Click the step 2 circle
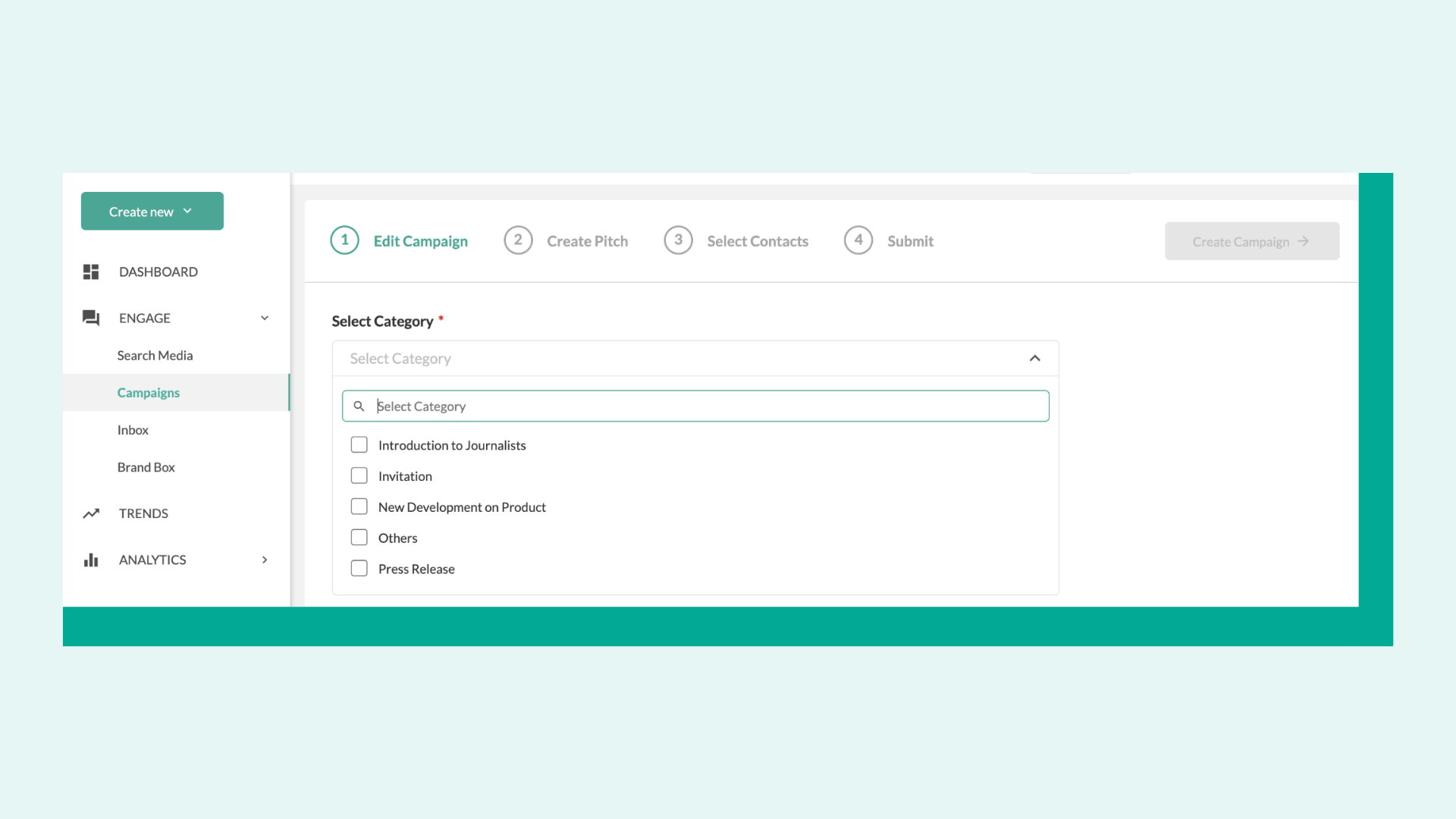1456x819 pixels. tap(518, 240)
